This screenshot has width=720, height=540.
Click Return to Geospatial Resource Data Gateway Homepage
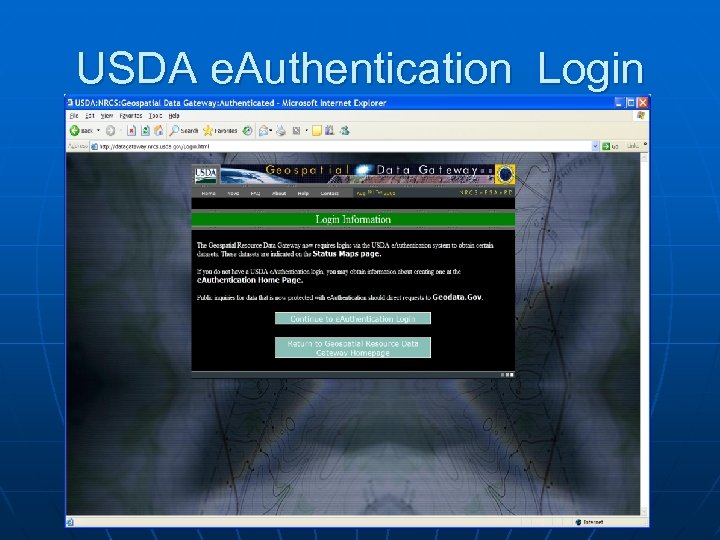point(353,348)
